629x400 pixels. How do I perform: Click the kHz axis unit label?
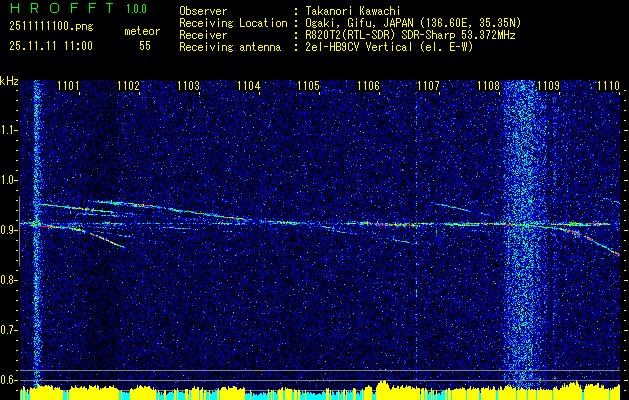pos(9,81)
